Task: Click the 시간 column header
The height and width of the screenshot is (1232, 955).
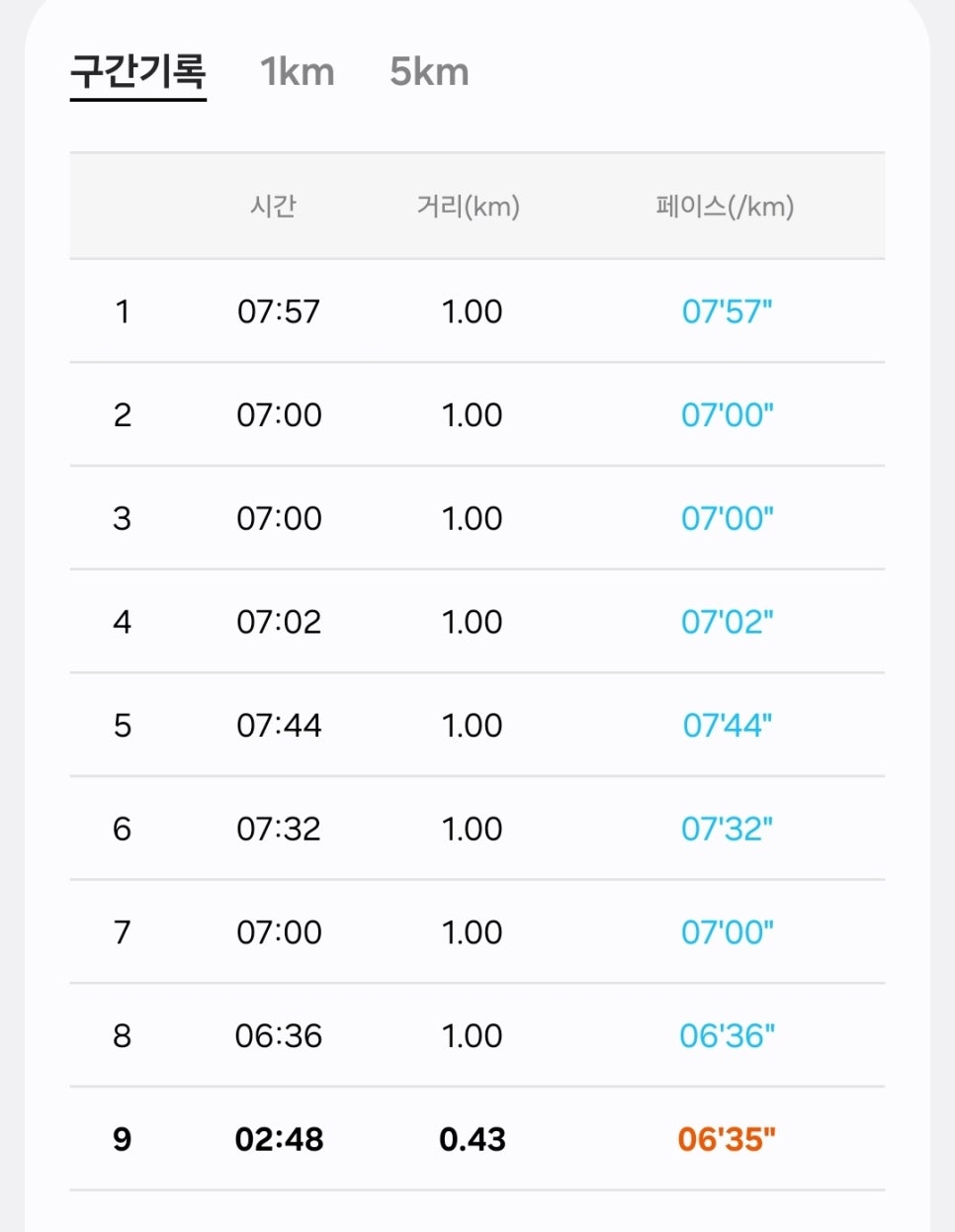Action: [273, 206]
